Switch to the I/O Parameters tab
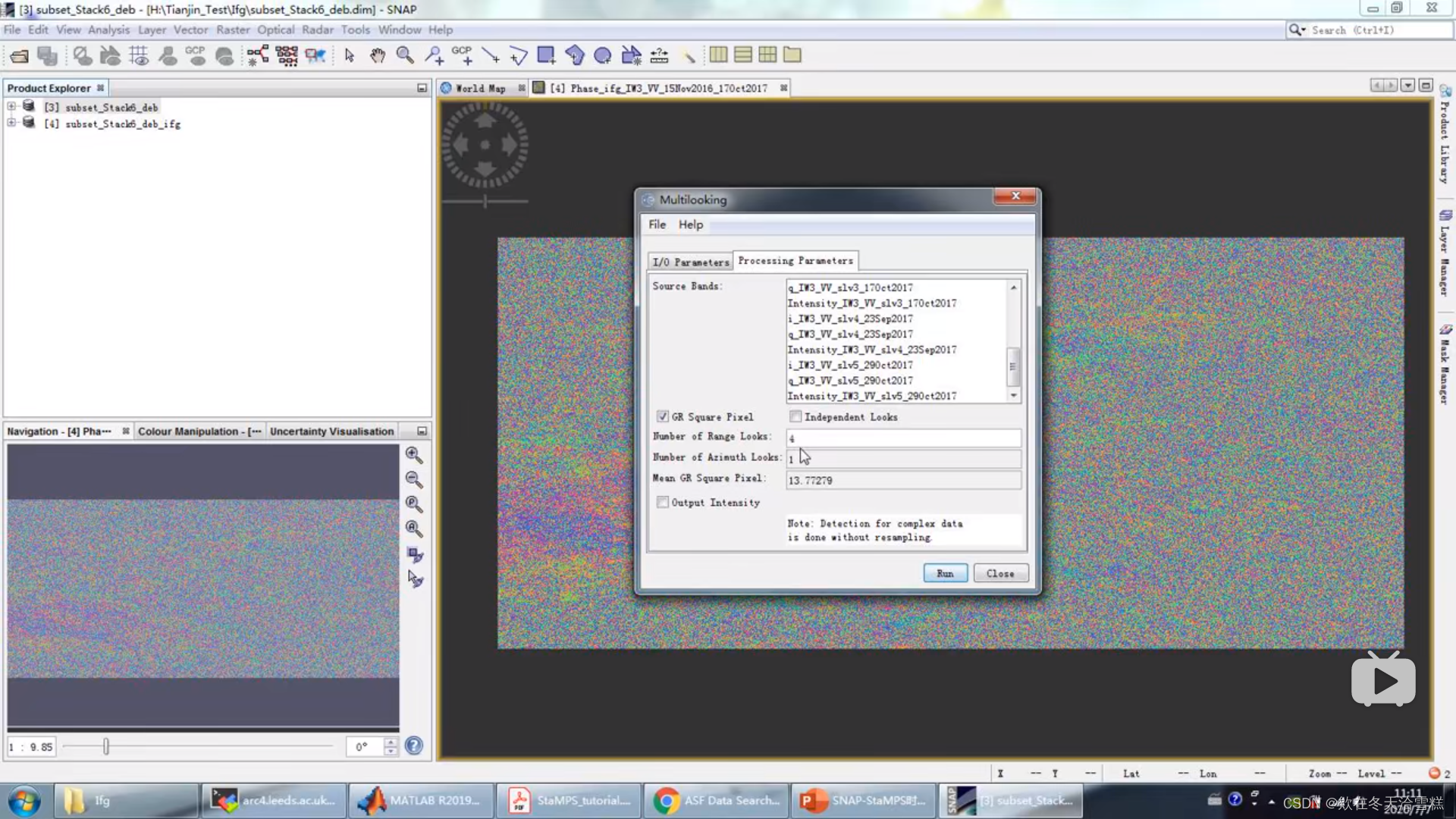Image resolution: width=1456 pixels, height=819 pixels. coord(690,262)
